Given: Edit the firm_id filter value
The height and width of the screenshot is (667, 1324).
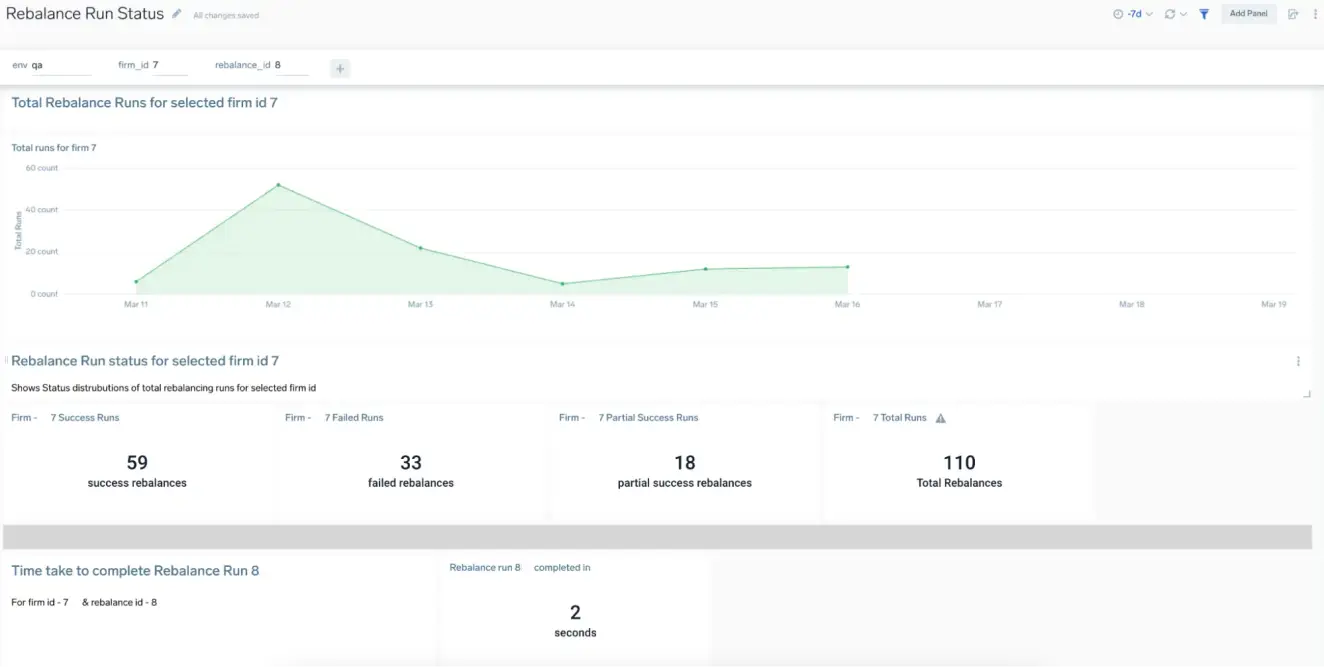Looking at the screenshot, I should tap(168, 65).
